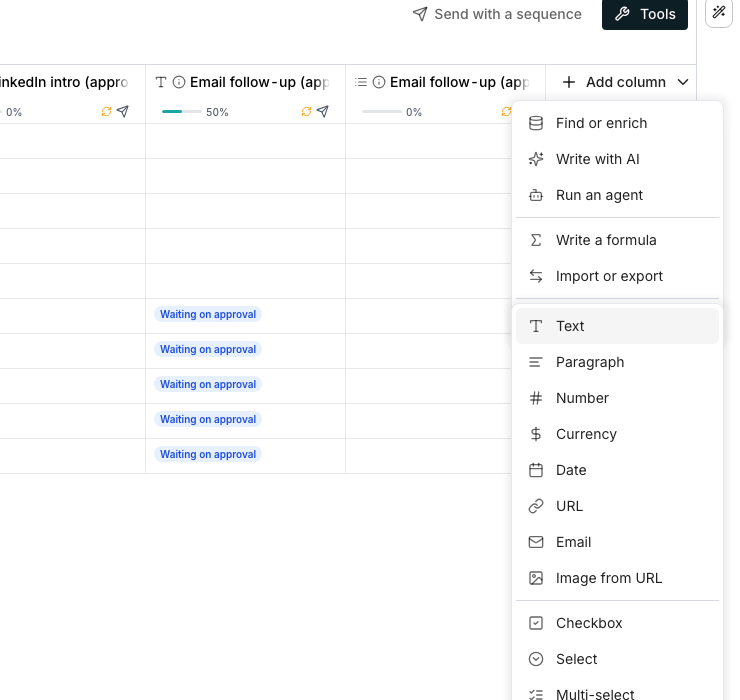The image size is (740, 700).
Task: Click info icon on text Email follow-up header
Action: tap(179, 82)
